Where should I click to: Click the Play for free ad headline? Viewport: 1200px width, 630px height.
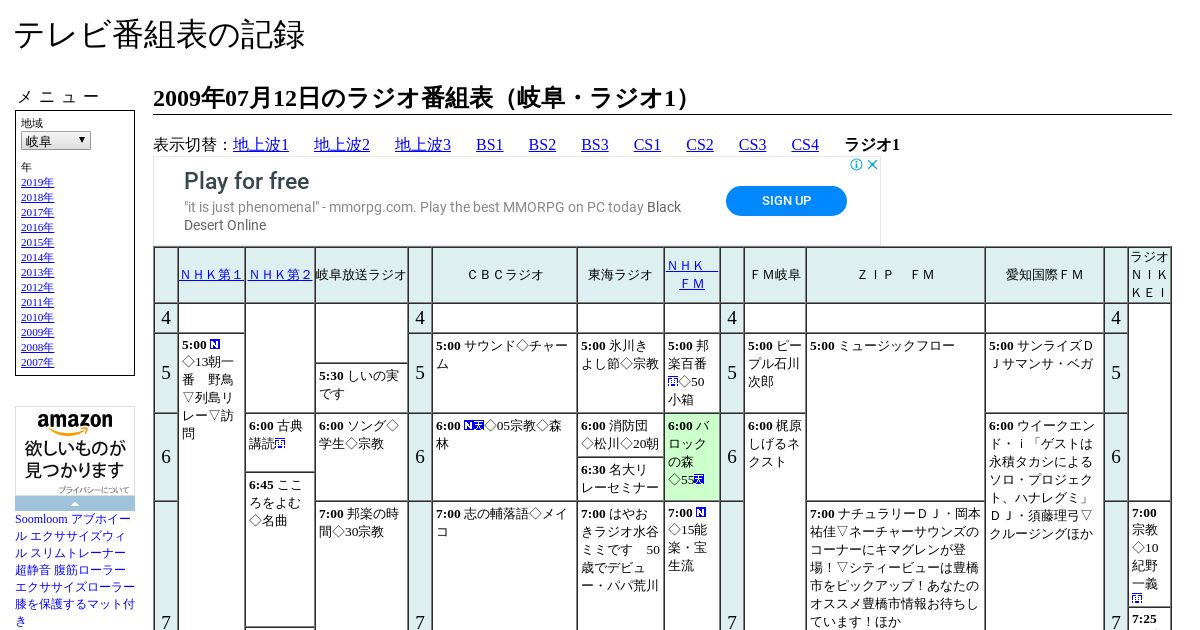tap(246, 181)
